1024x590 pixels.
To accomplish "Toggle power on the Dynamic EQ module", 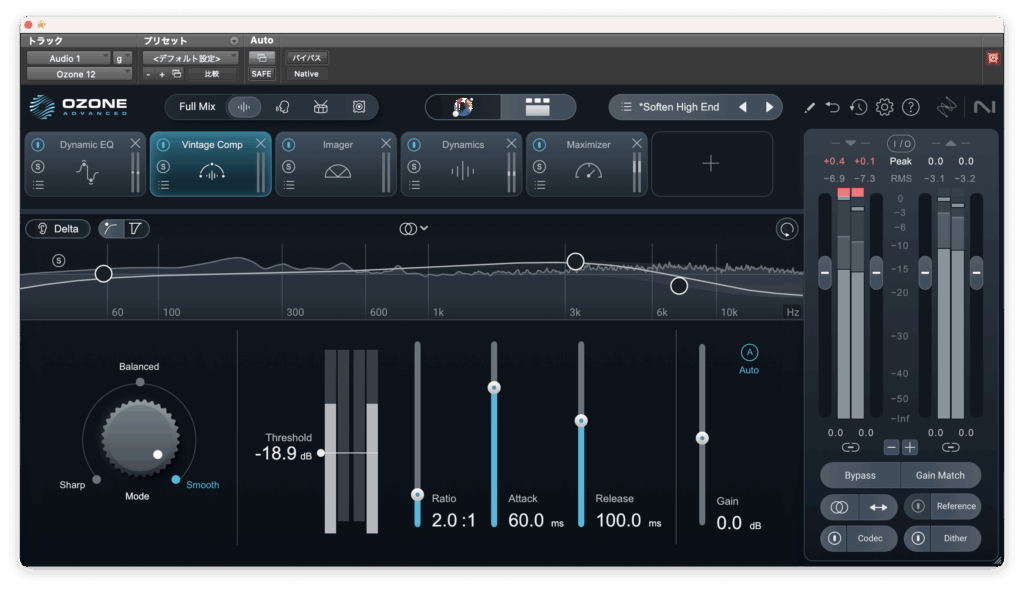I will (38, 145).
